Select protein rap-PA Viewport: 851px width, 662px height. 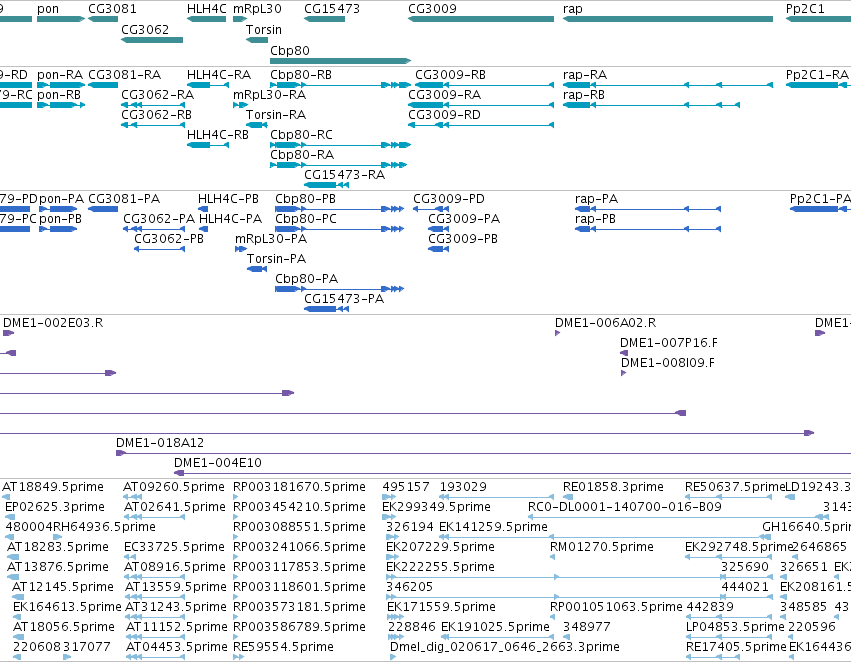(597, 199)
